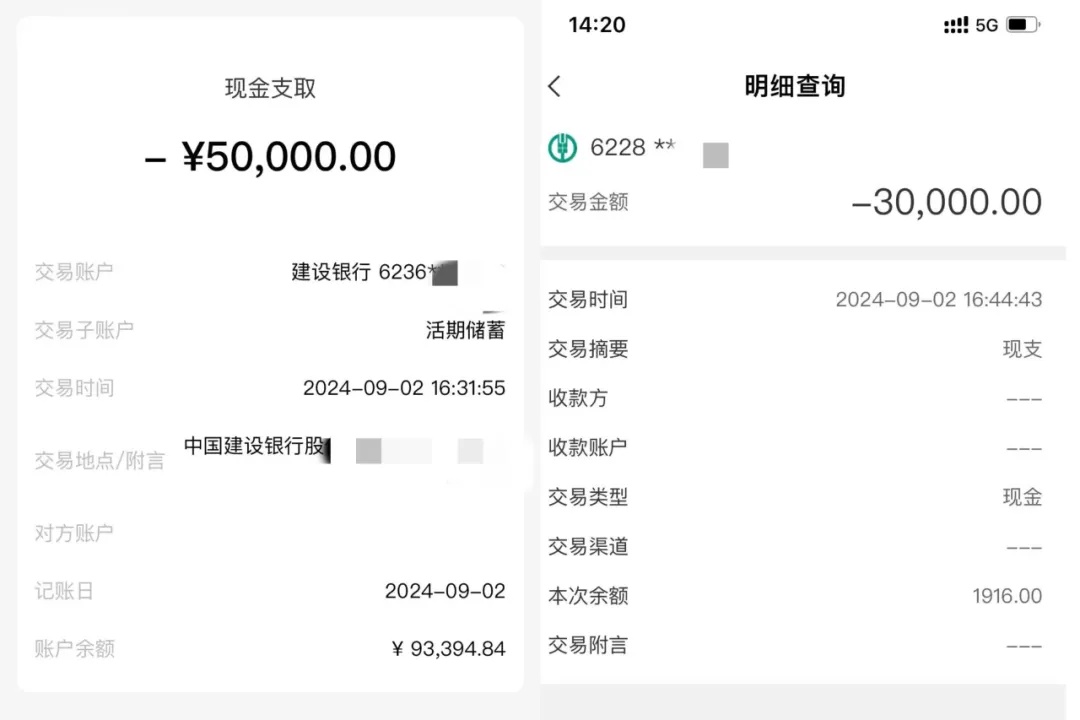Open the 明细查询 page title
1080x720 pixels.
[x=794, y=87]
